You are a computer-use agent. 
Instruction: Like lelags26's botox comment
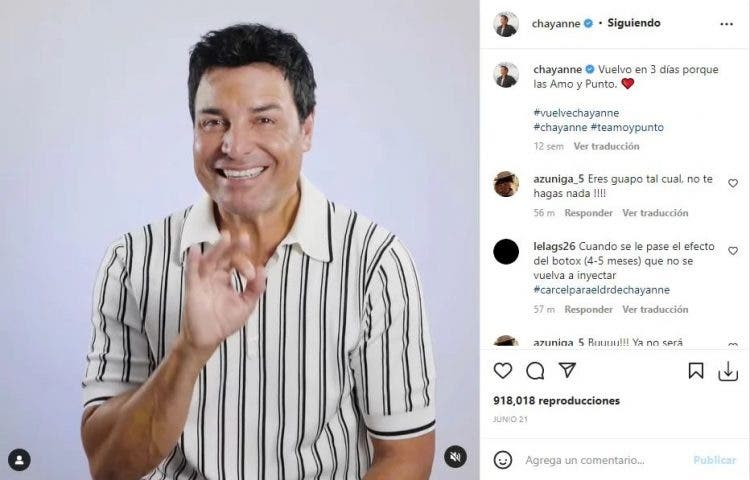point(733,251)
